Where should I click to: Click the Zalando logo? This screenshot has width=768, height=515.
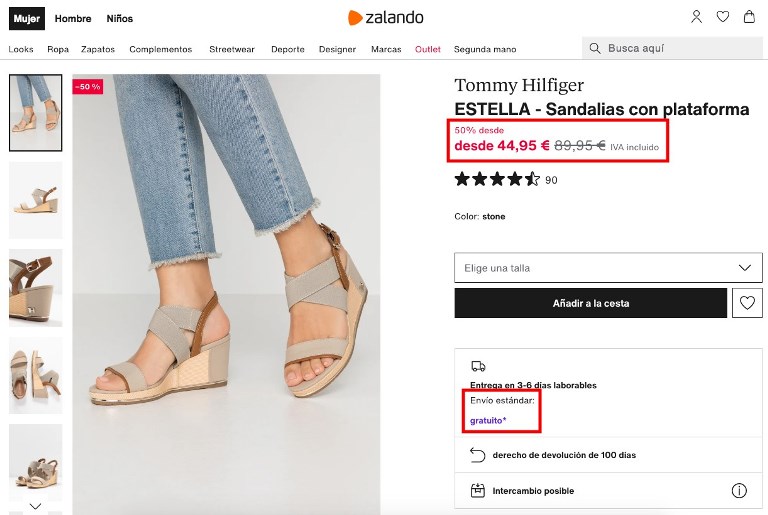tap(385, 17)
